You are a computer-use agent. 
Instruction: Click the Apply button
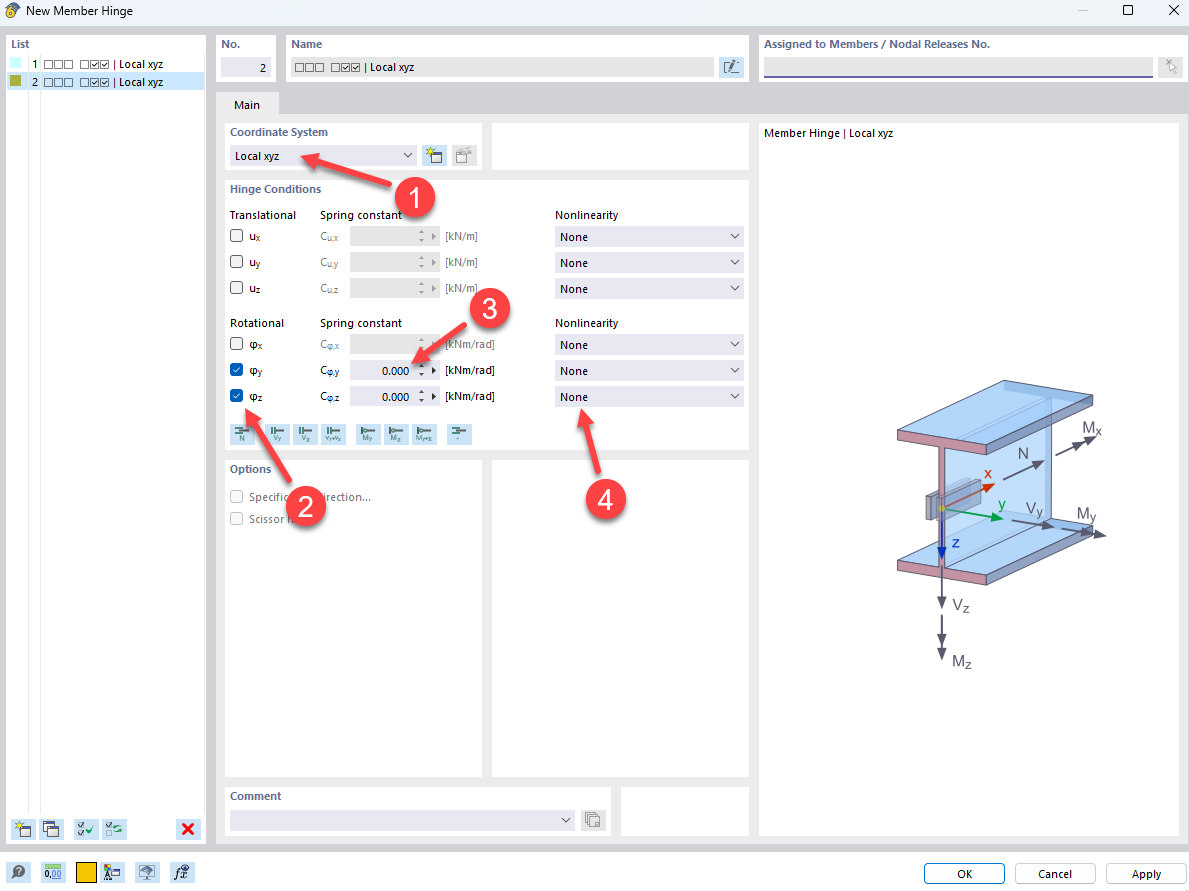click(1146, 874)
